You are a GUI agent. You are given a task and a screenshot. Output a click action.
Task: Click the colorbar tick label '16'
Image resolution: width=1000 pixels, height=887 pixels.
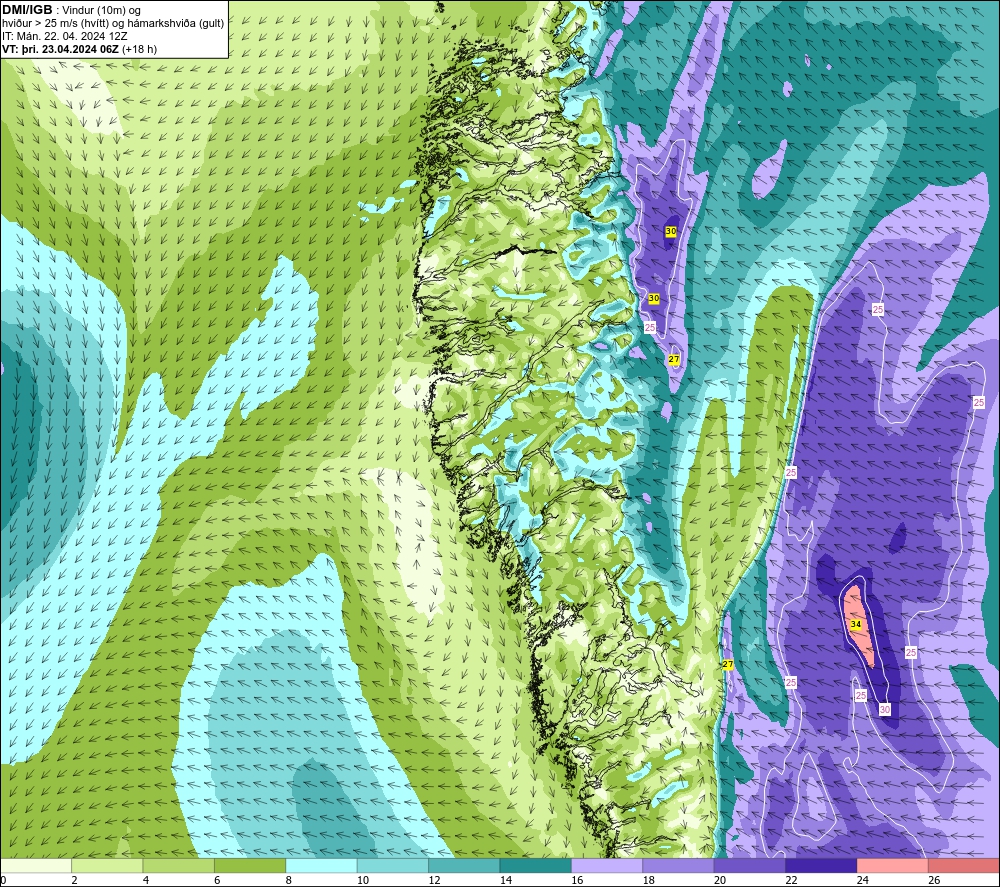pyautogui.click(x=577, y=880)
